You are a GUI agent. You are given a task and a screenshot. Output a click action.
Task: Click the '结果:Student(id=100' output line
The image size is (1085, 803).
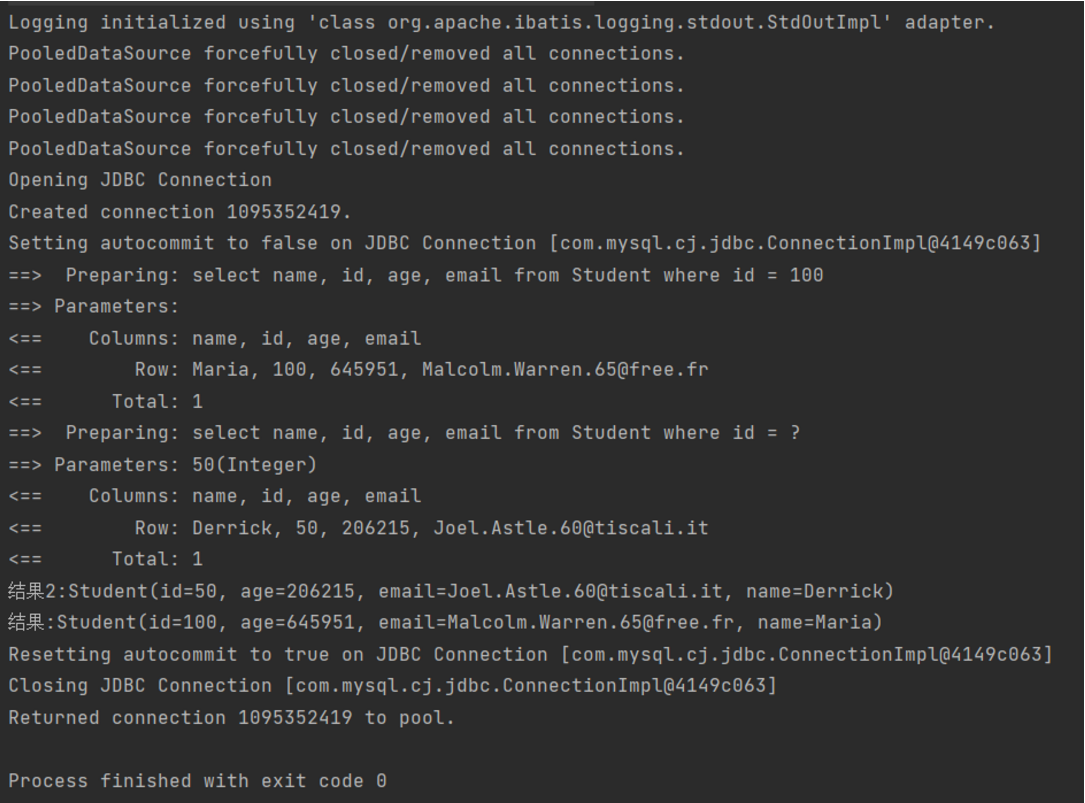(x=445, y=623)
